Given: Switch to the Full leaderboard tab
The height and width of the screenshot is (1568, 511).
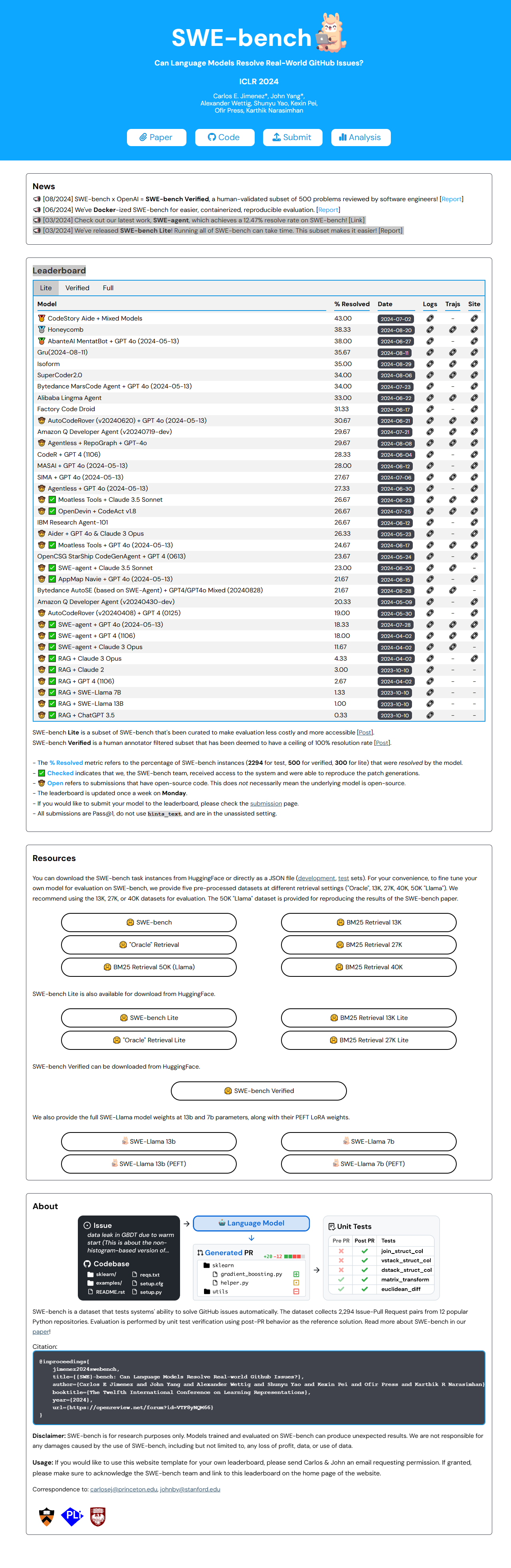Looking at the screenshot, I should pos(108,288).
